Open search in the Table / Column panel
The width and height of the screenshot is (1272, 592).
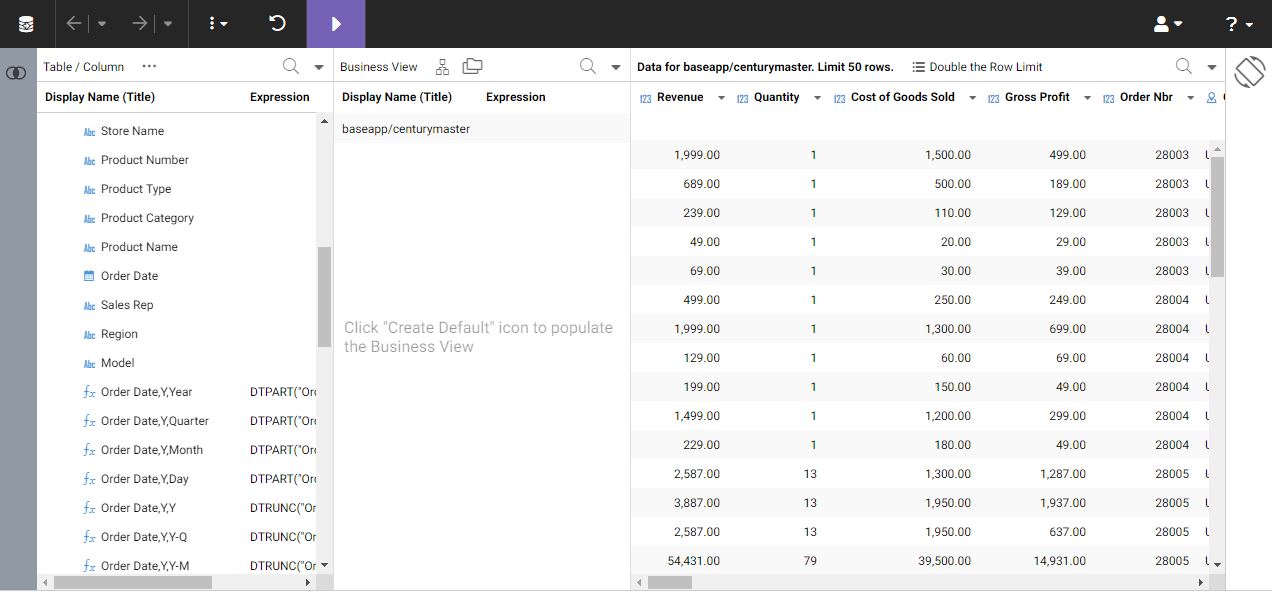pos(290,67)
